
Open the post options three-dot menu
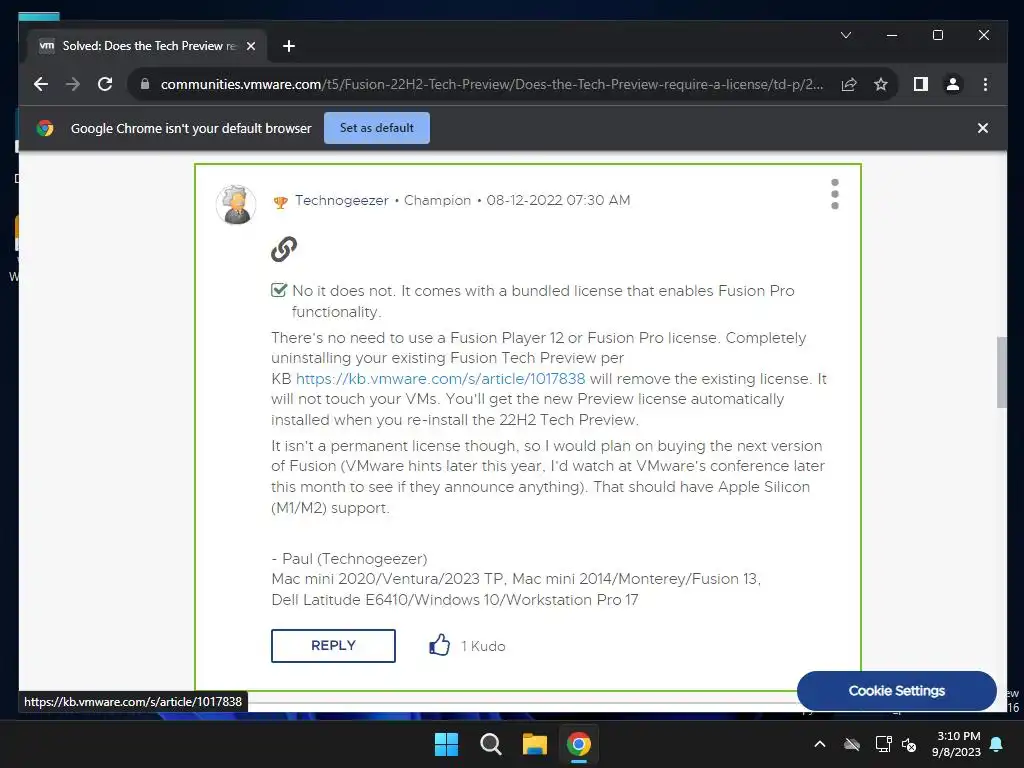835,194
